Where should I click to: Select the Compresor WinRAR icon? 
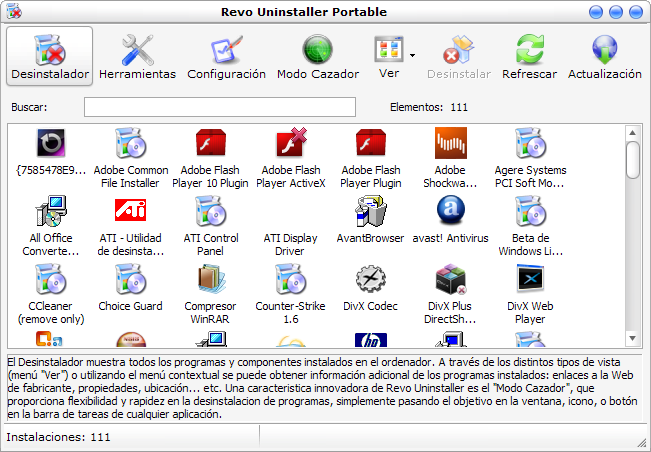point(210,283)
